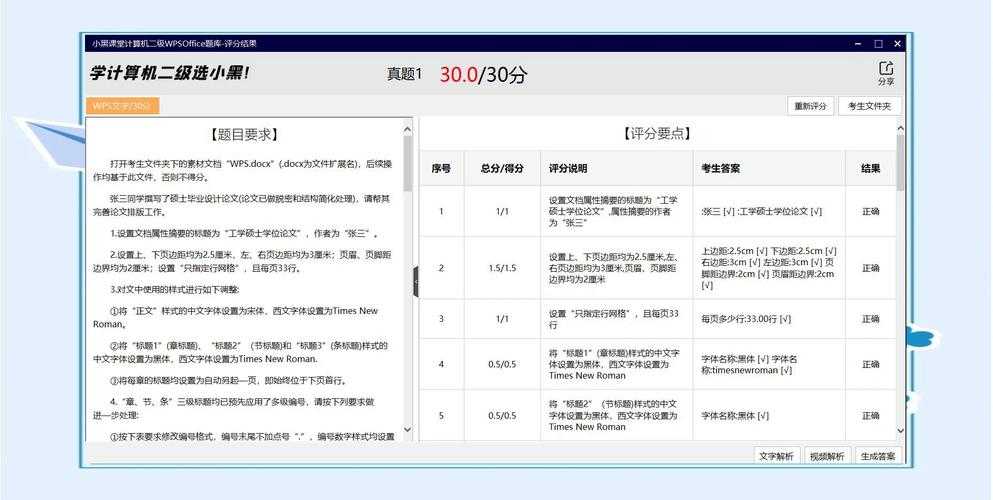
Task: Click the share icon (分享)
Action: [x=886, y=73]
